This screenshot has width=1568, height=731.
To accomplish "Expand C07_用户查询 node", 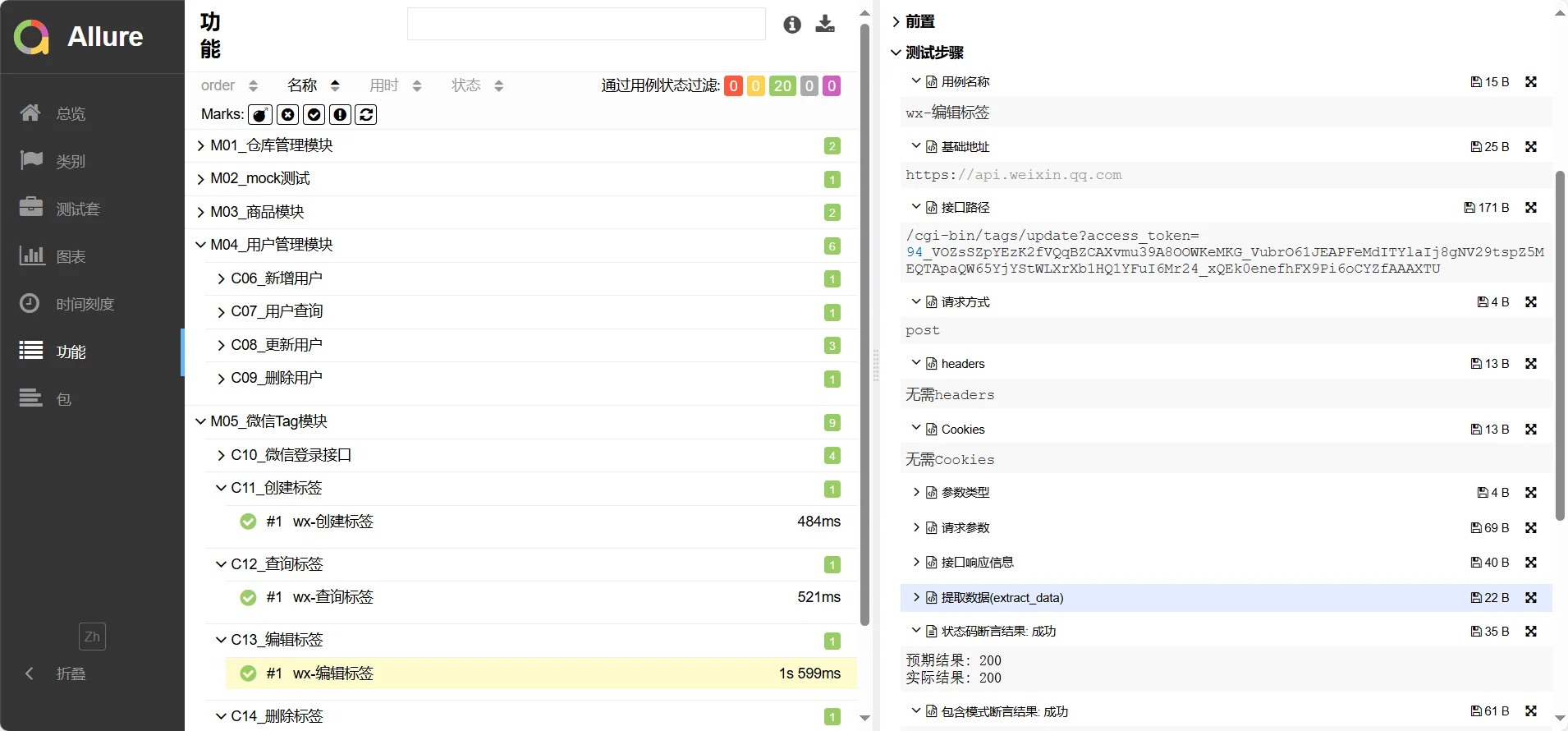I will point(532,311).
